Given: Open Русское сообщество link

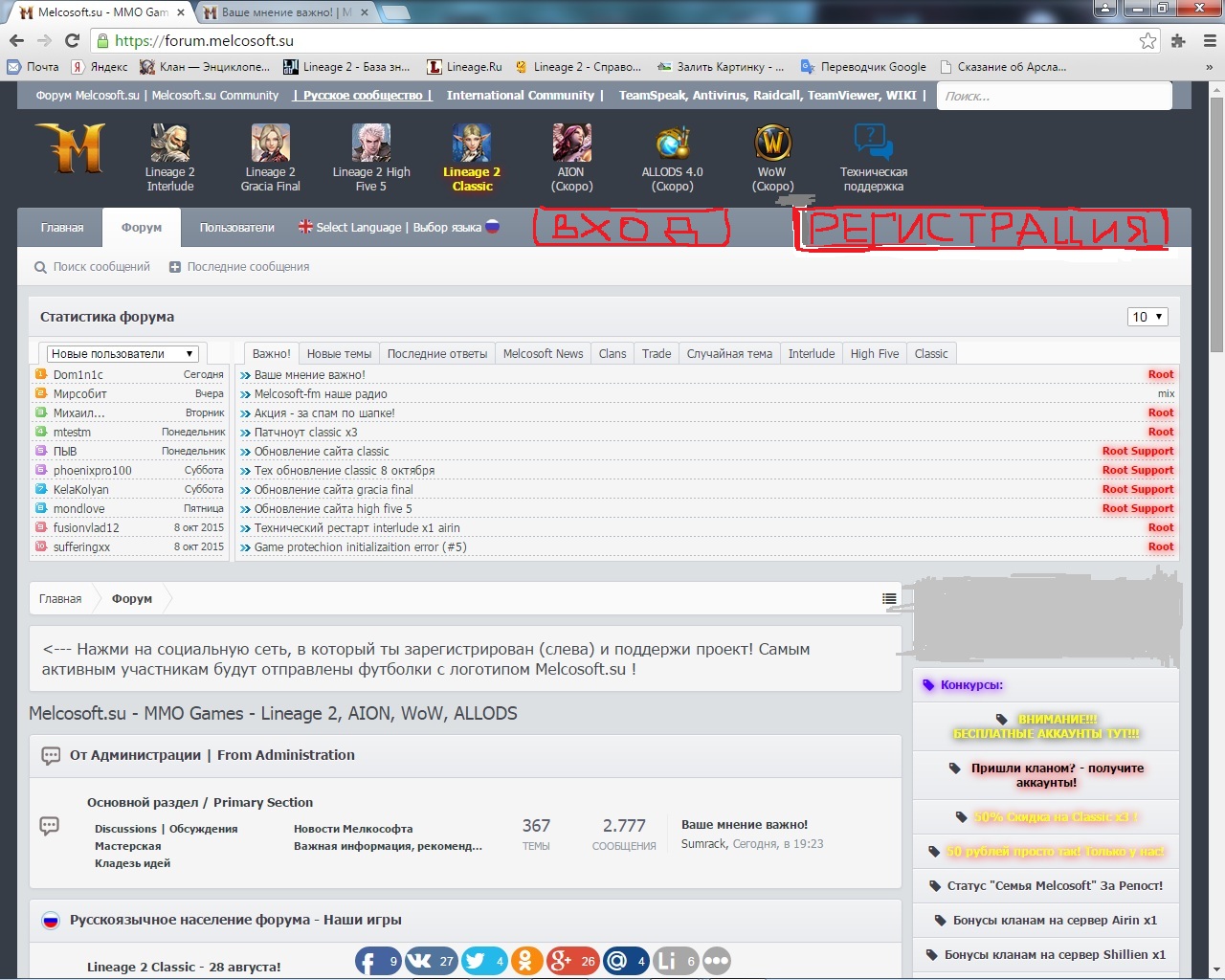Looking at the screenshot, I should click(x=363, y=95).
